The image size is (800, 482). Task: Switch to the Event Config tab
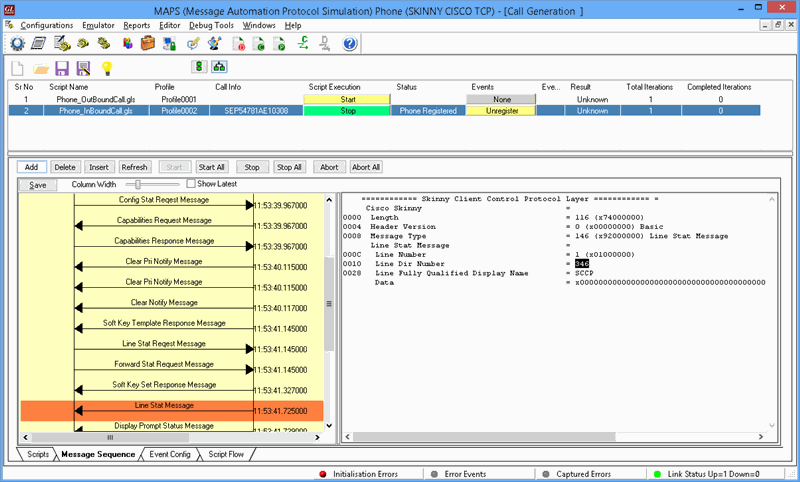pyautogui.click(x=169, y=454)
